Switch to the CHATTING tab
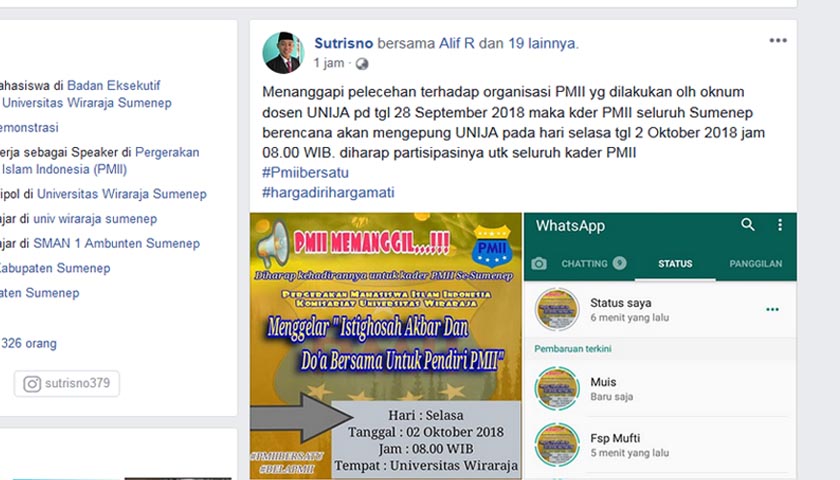 pos(594,264)
